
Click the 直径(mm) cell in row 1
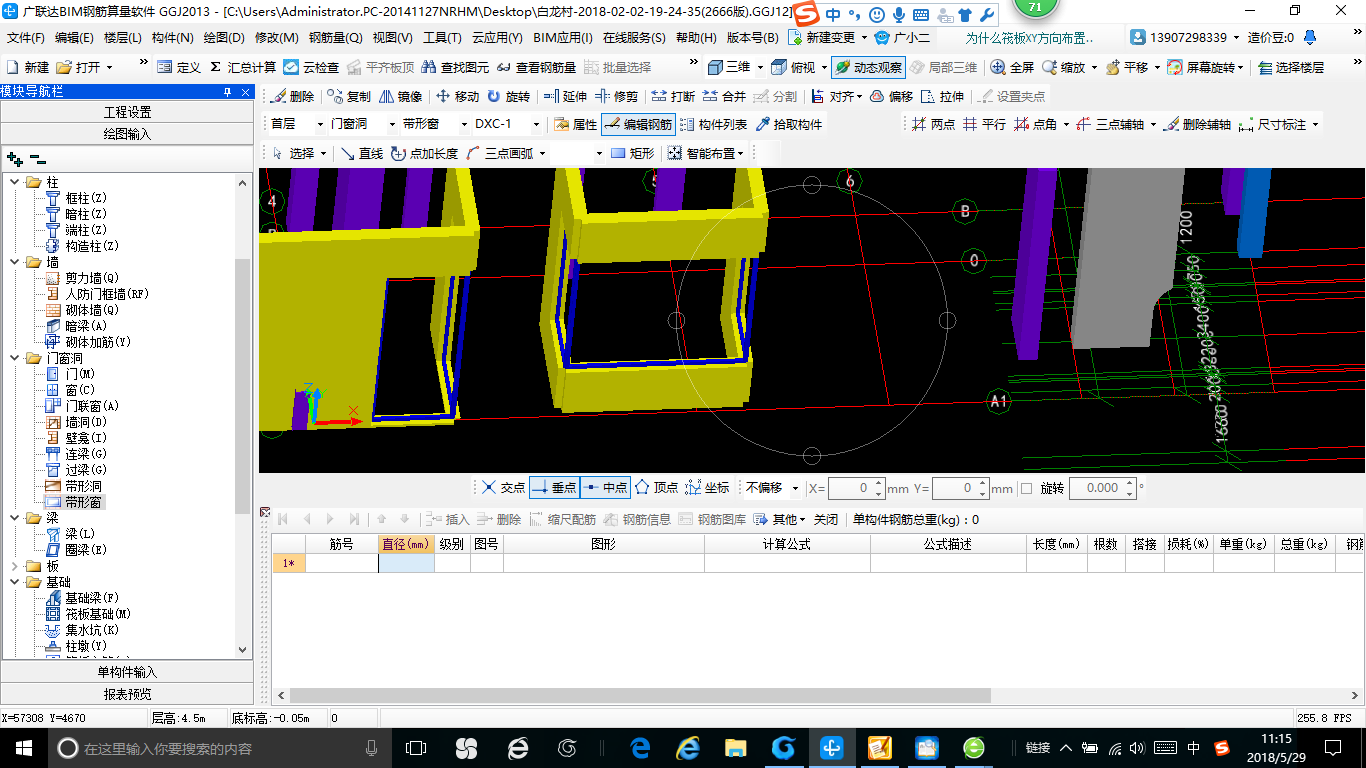tap(406, 563)
